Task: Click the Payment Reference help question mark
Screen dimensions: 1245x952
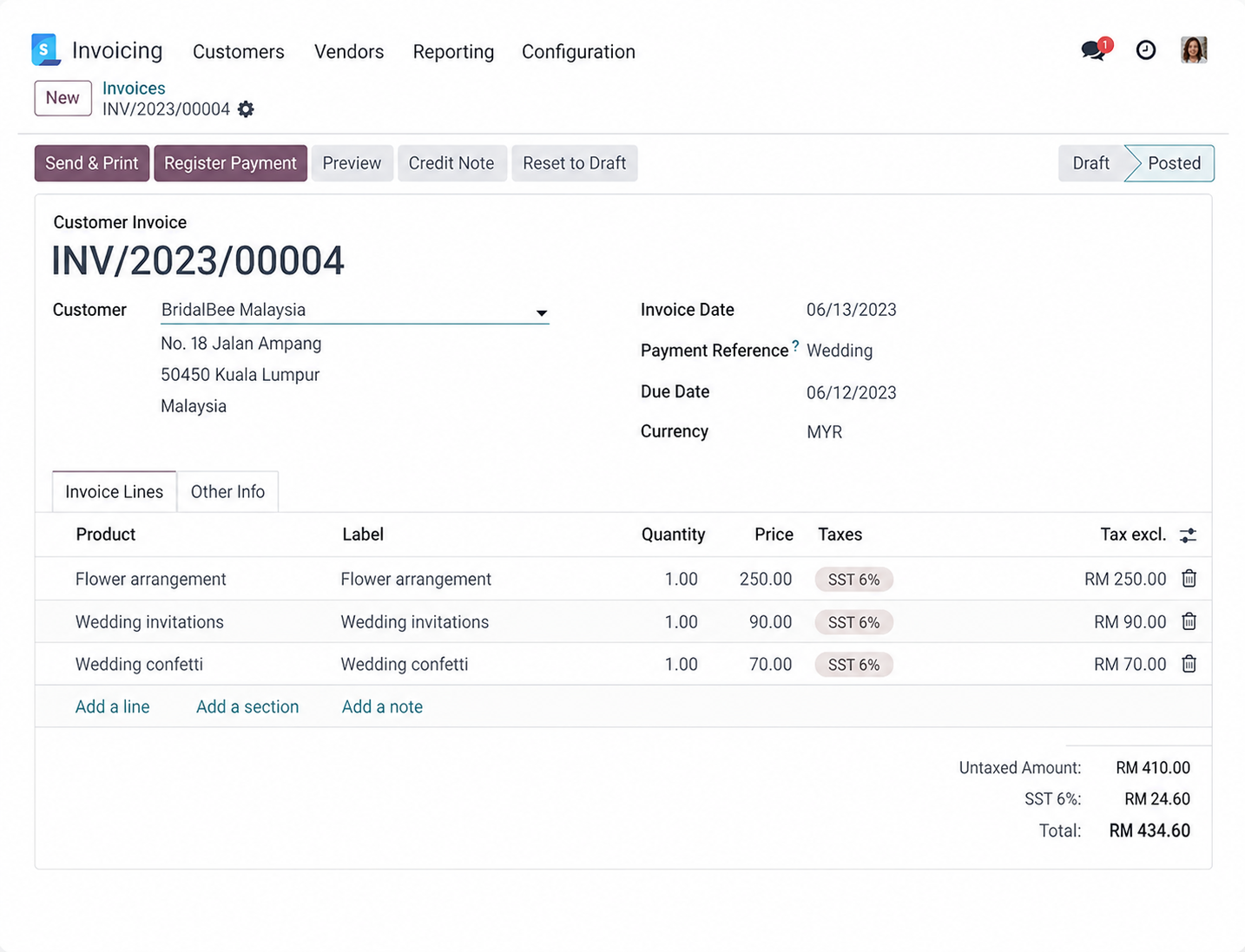Action: click(795, 346)
